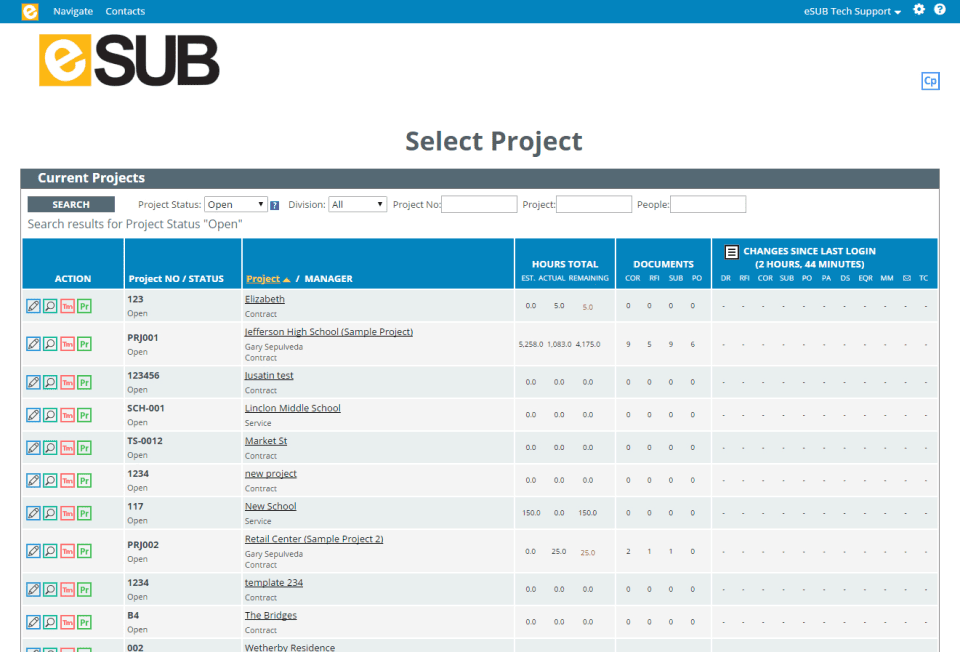Click the Project NO / STATUS column header
The height and width of the screenshot is (652, 960).
[176, 279]
